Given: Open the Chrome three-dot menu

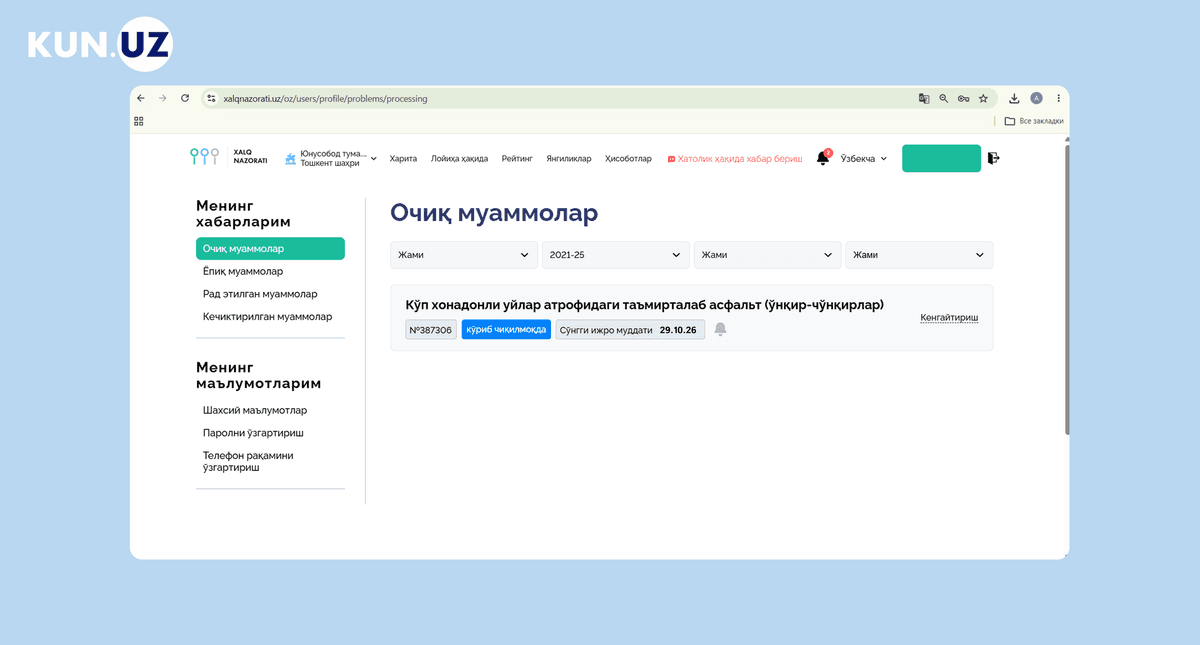Looking at the screenshot, I should pyautogui.click(x=1058, y=98).
